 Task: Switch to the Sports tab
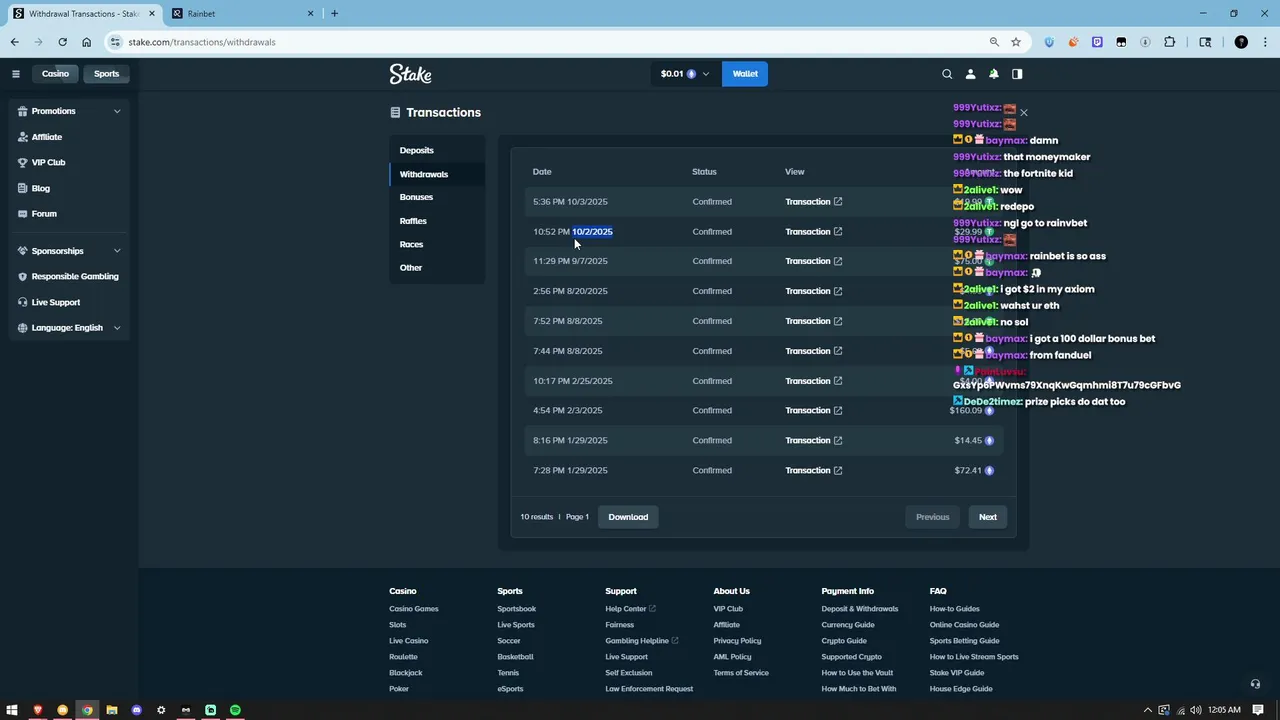pyautogui.click(x=107, y=74)
